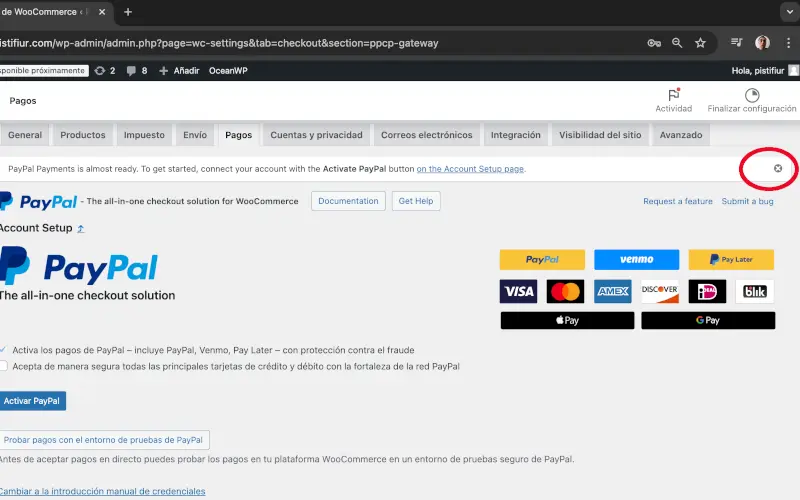Switch to the Envío tab
The width and height of the screenshot is (800, 500).
[195, 135]
